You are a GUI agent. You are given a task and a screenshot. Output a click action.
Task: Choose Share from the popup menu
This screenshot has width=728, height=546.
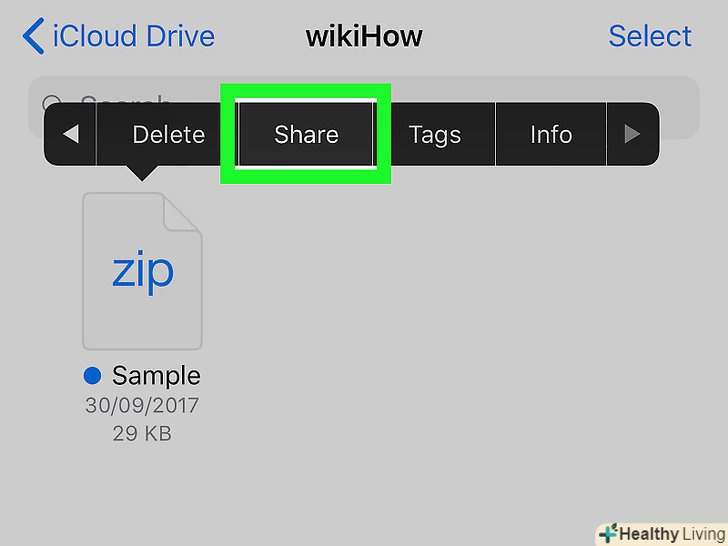point(306,134)
